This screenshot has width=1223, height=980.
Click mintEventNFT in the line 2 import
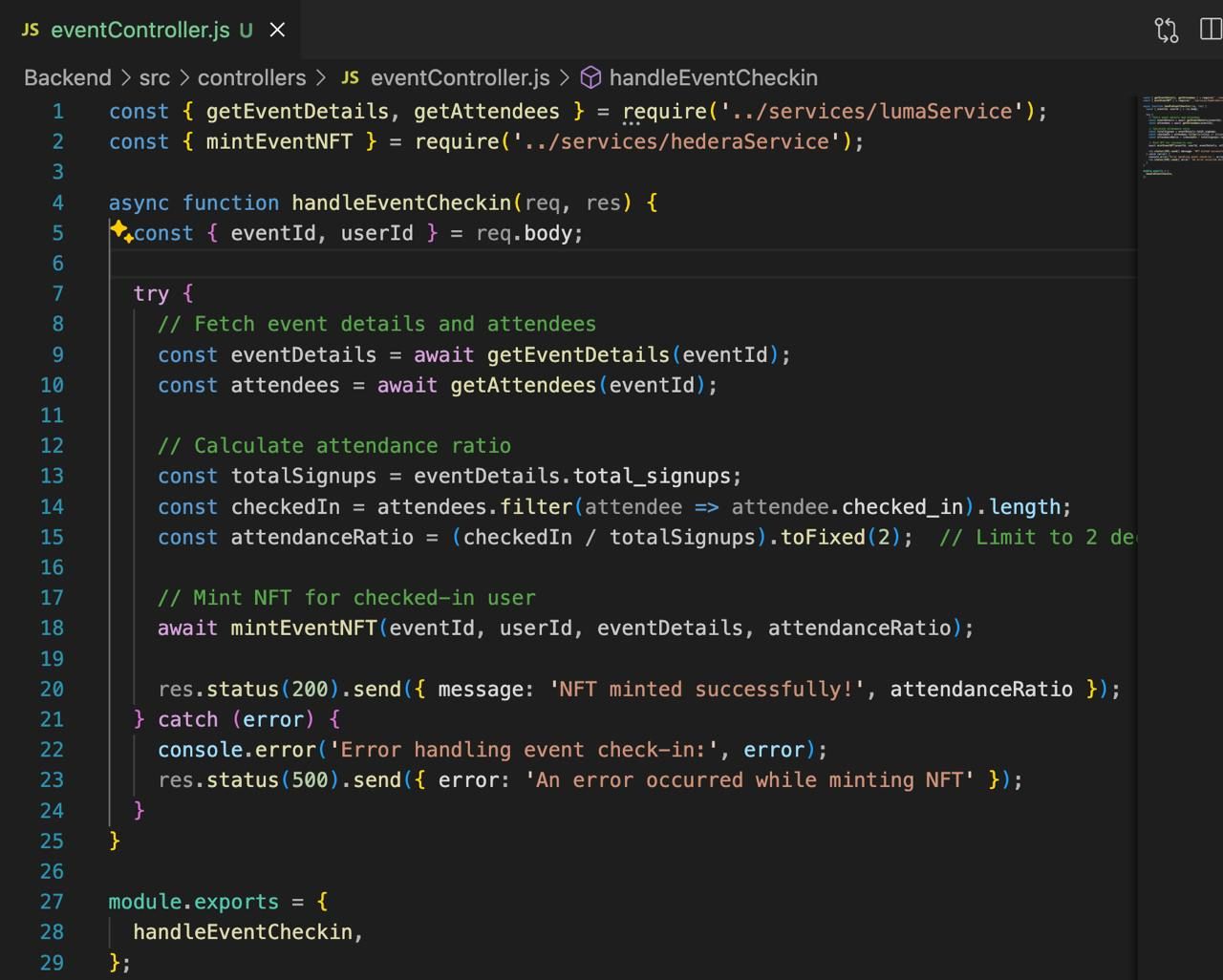279,141
